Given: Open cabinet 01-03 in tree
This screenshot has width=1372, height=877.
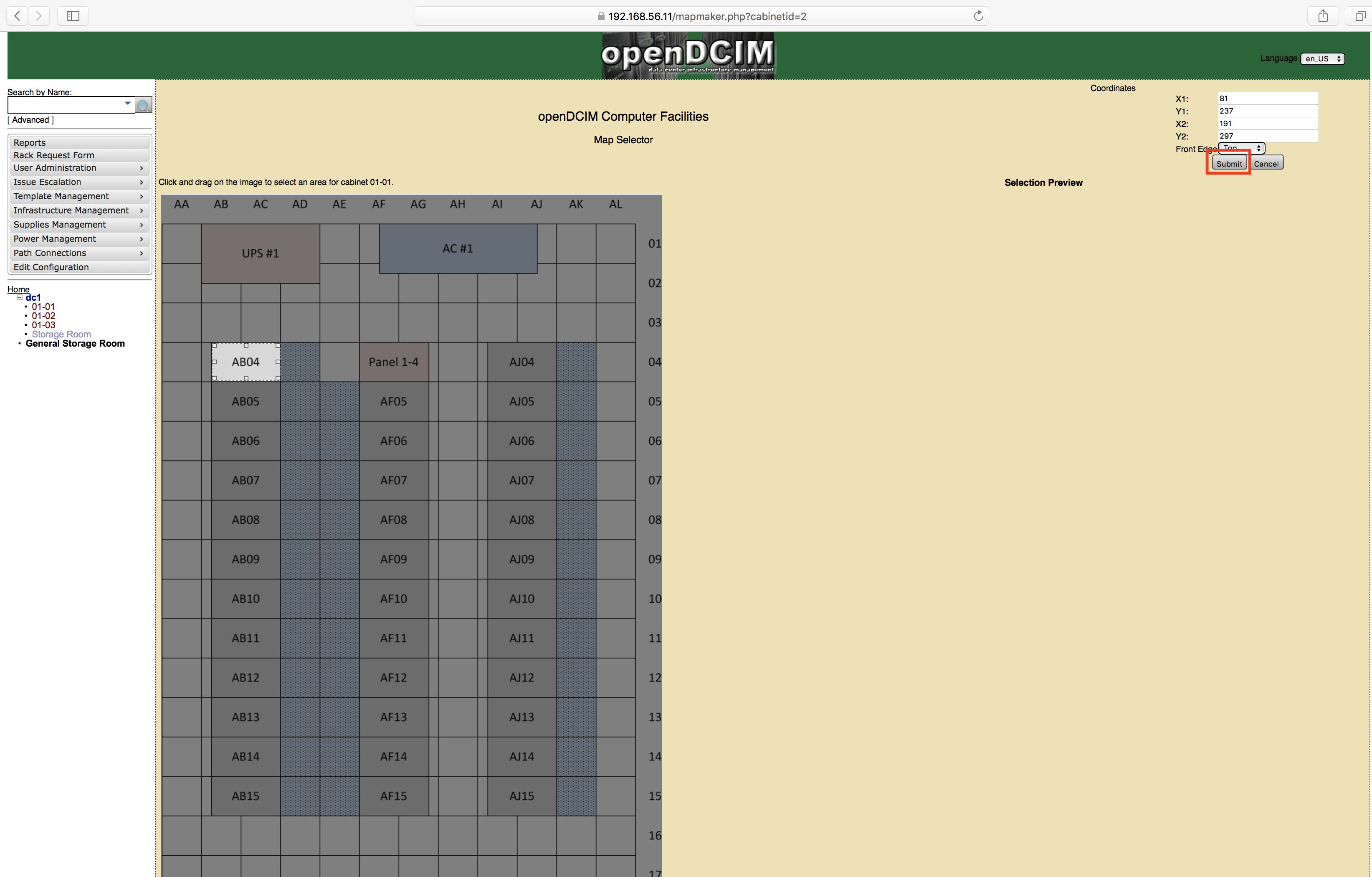Looking at the screenshot, I should pos(43,325).
